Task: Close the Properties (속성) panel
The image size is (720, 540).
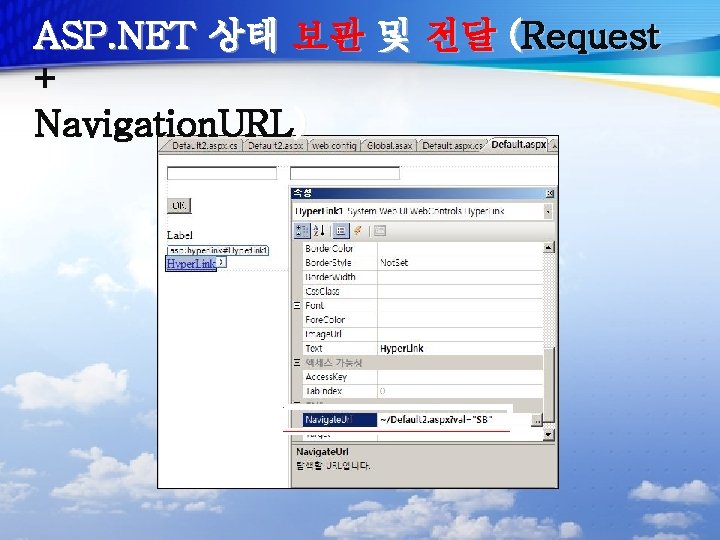Action: (550, 194)
